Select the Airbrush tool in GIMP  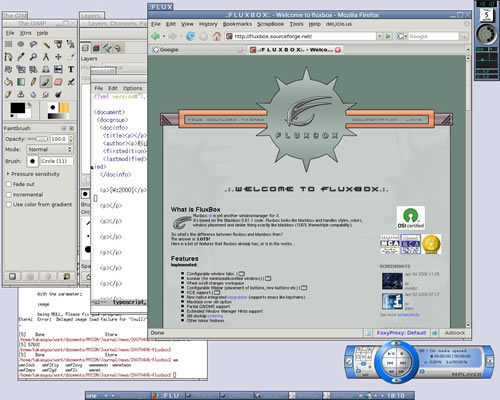[x=70, y=82]
